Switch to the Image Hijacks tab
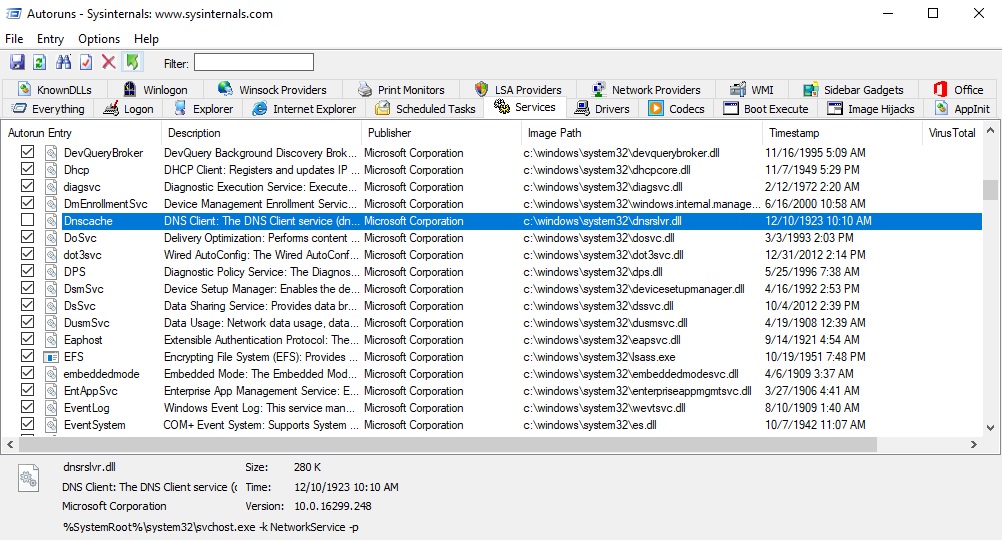 pyautogui.click(x=871, y=109)
